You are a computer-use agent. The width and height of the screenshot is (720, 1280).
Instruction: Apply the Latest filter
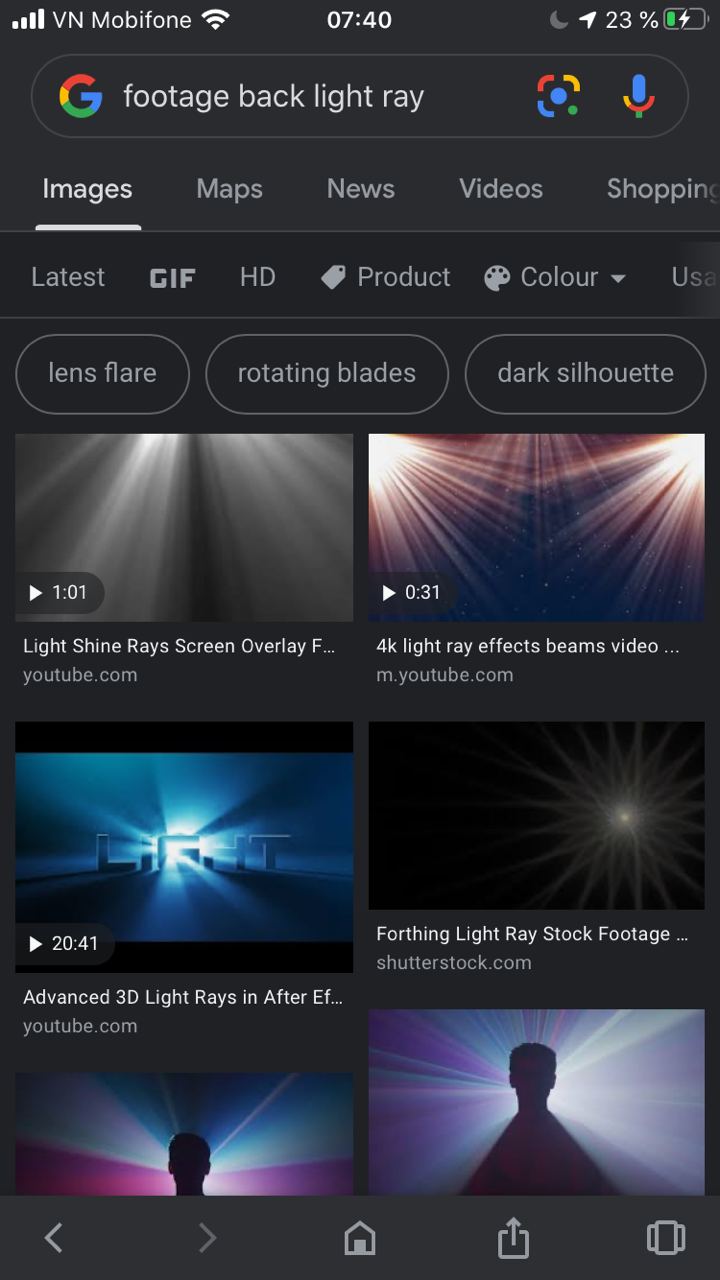click(68, 277)
